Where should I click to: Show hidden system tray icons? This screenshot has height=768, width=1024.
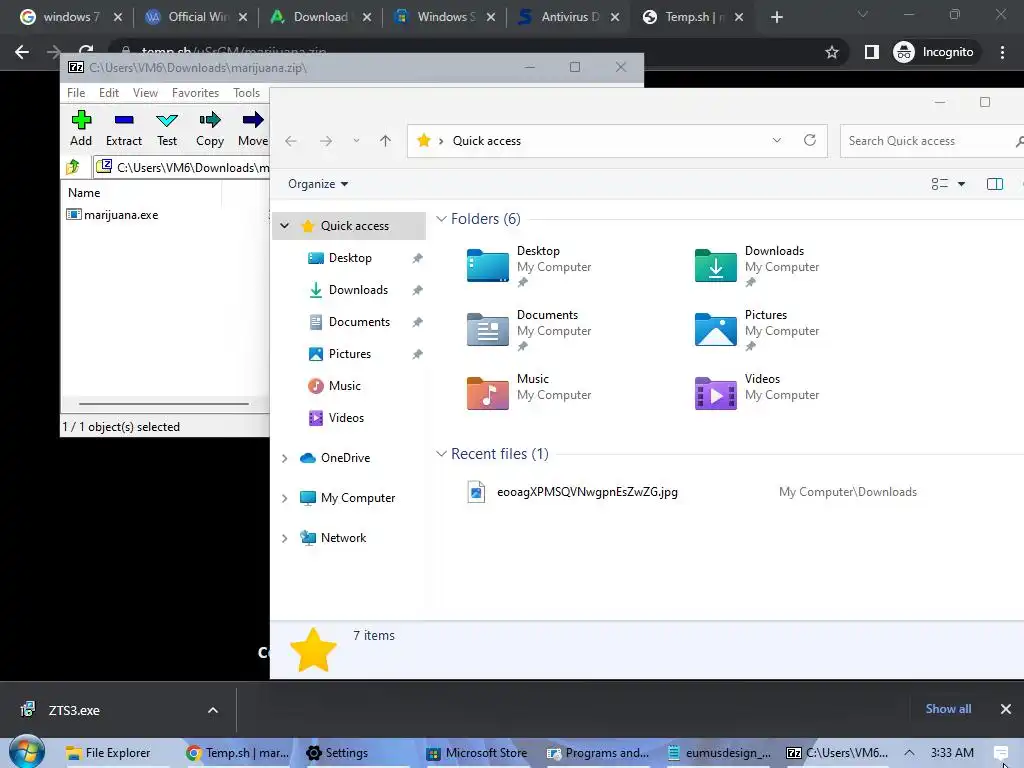point(909,753)
